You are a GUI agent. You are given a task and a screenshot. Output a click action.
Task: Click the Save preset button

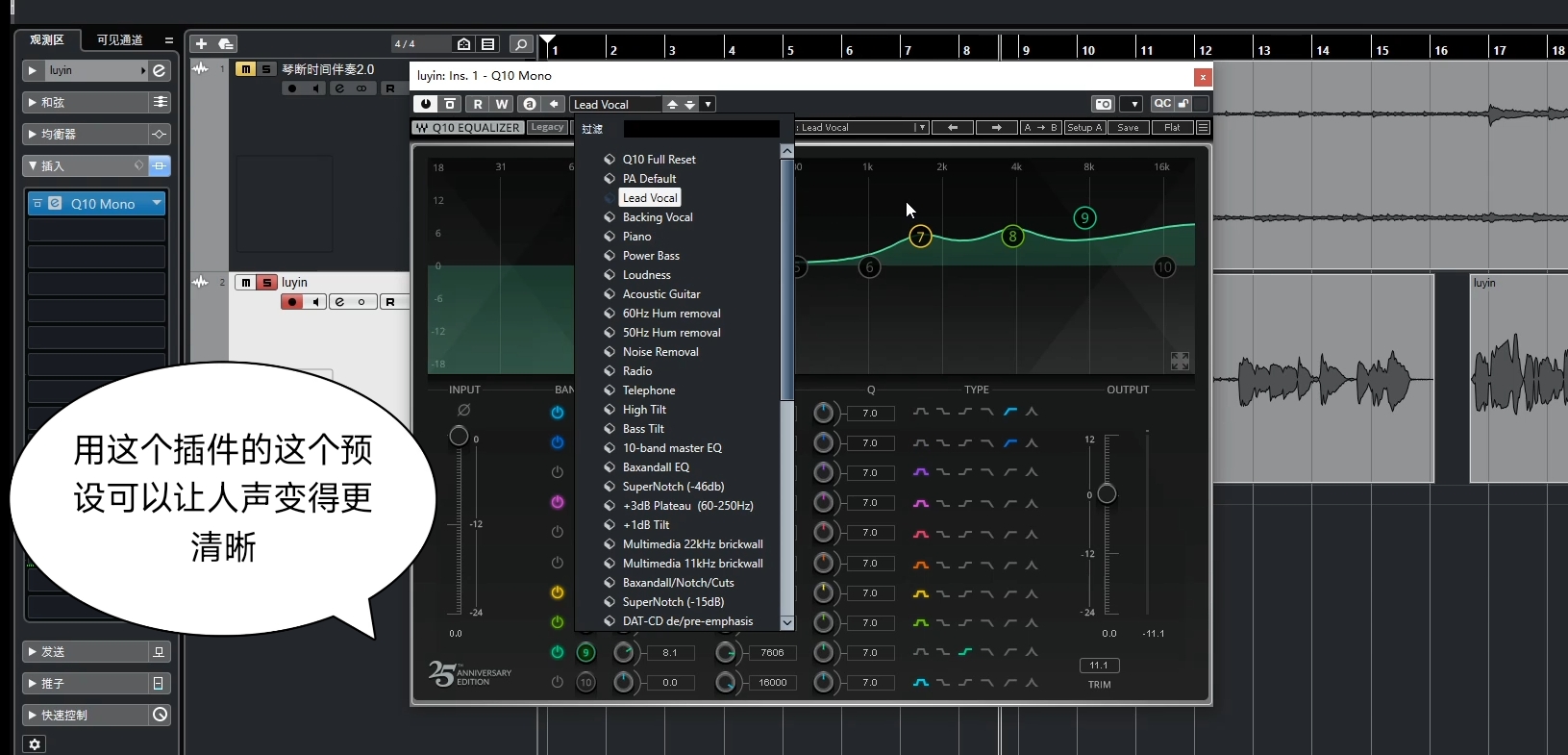[x=1128, y=127]
